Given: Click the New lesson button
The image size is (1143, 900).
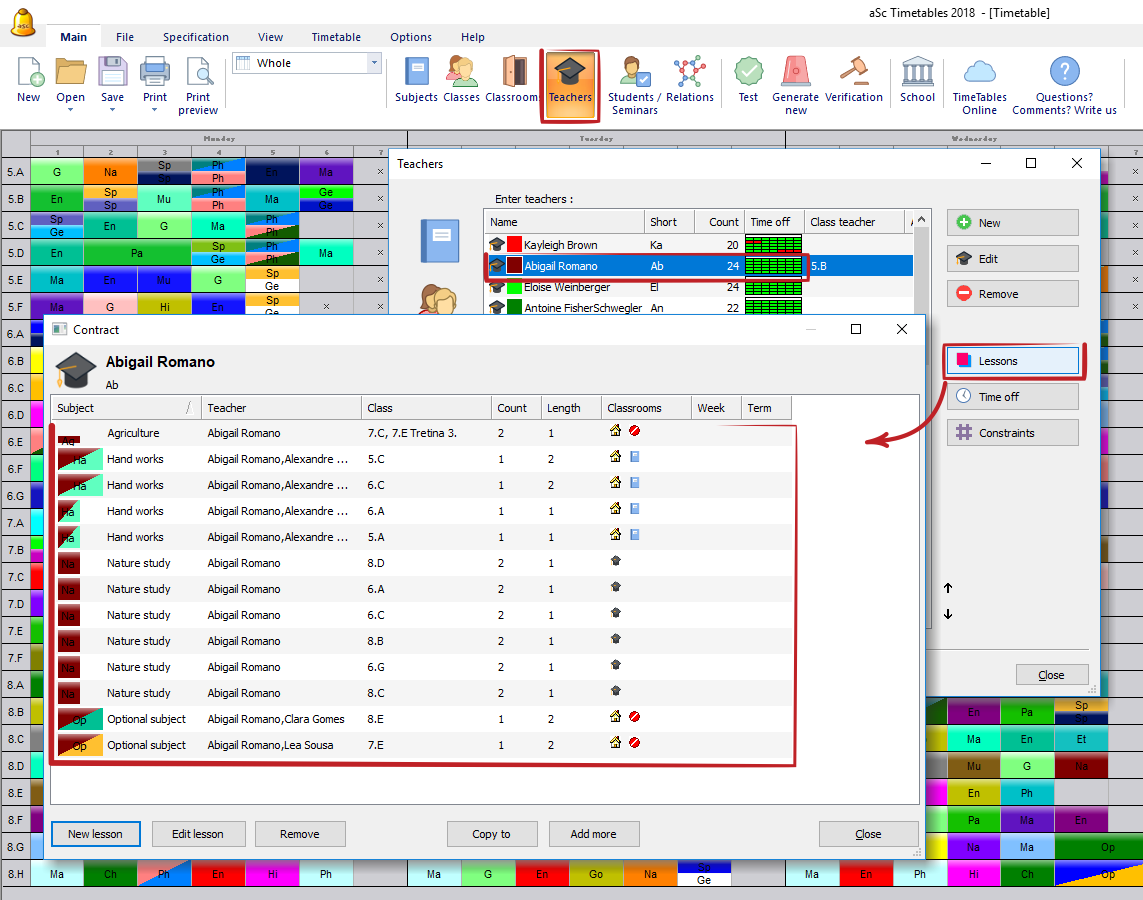Looking at the screenshot, I should [x=96, y=834].
